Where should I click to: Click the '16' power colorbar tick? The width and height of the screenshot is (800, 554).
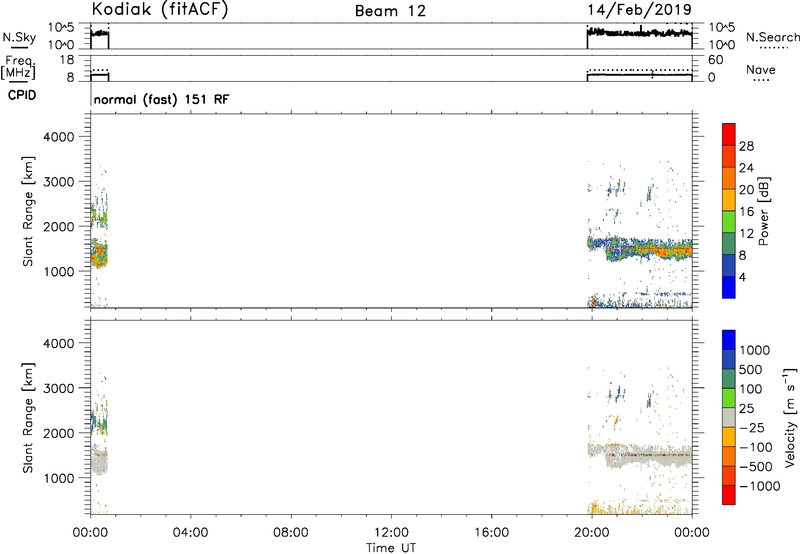click(746, 212)
